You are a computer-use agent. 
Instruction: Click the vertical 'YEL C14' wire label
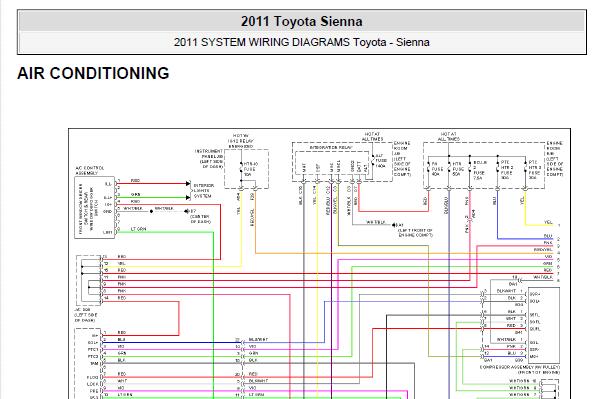(314, 195)
